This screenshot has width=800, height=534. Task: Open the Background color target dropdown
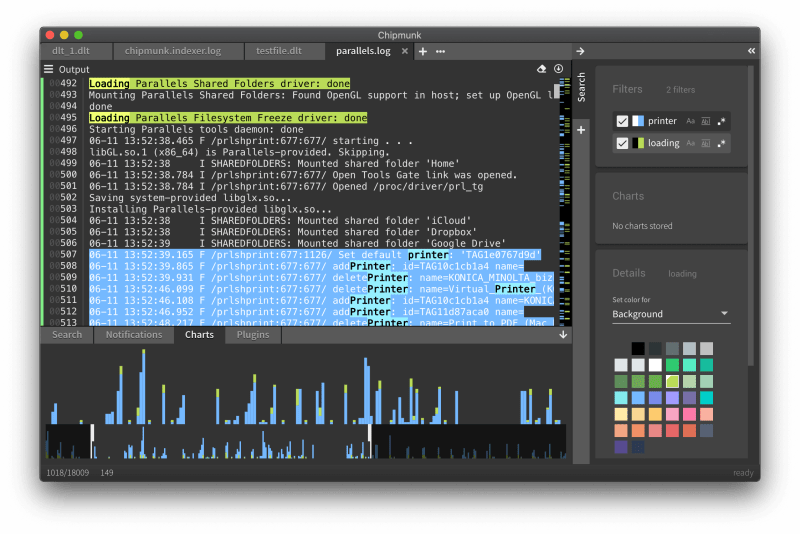(671, 314)
